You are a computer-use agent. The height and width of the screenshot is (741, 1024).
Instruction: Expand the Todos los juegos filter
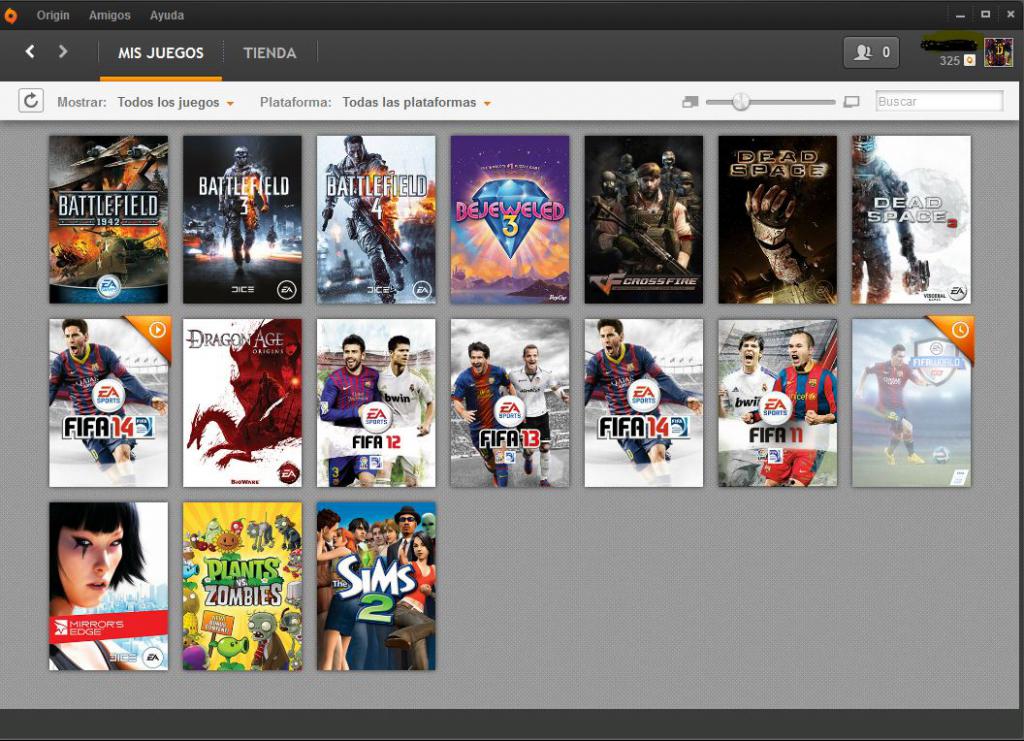(x=176, y=102)
